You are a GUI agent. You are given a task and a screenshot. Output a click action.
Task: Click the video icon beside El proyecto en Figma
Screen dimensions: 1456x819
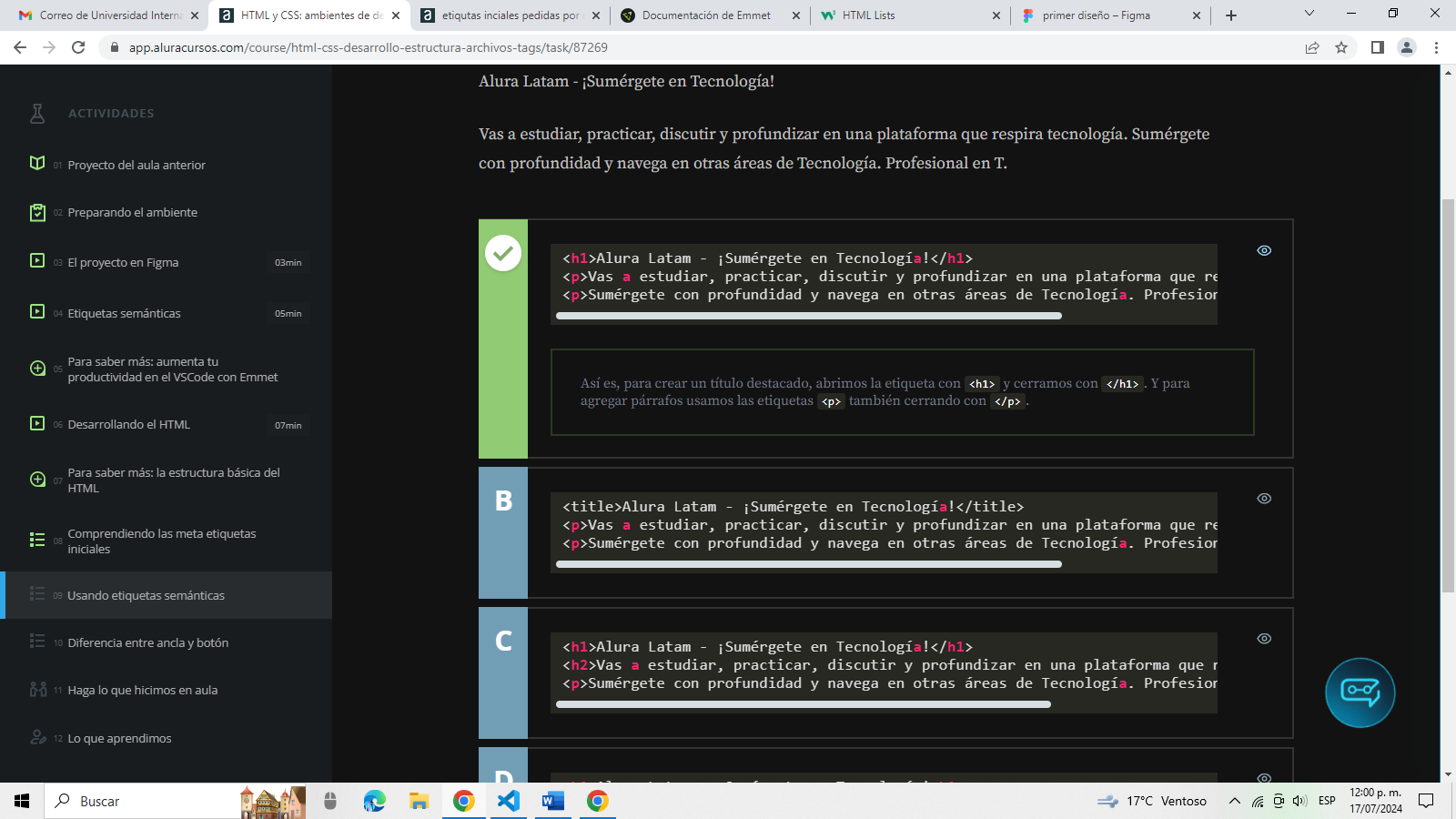pos(37,260)
